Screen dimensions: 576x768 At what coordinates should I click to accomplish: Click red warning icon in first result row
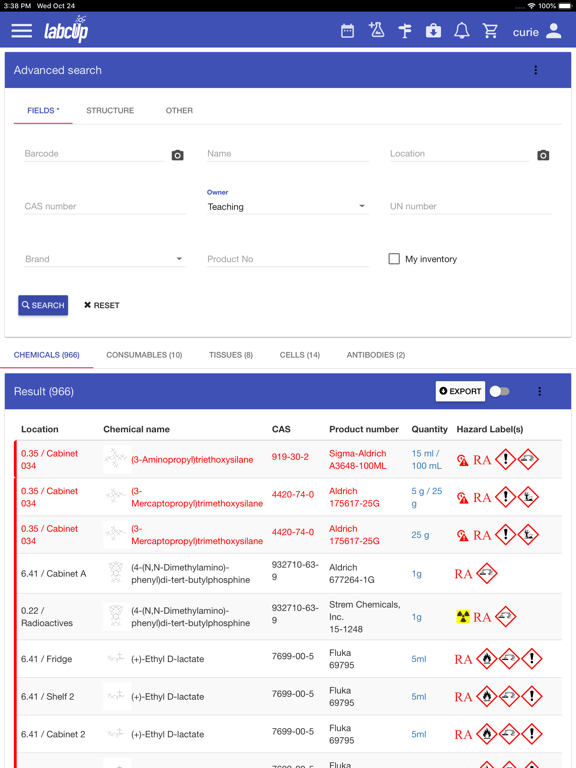pyautogui.click(x=462, y=460)
